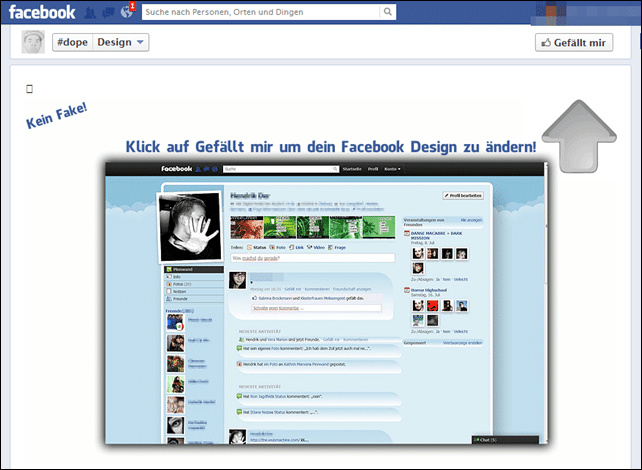
Task: Click the 'Status' share option in preview
Action: coord(257,247)
